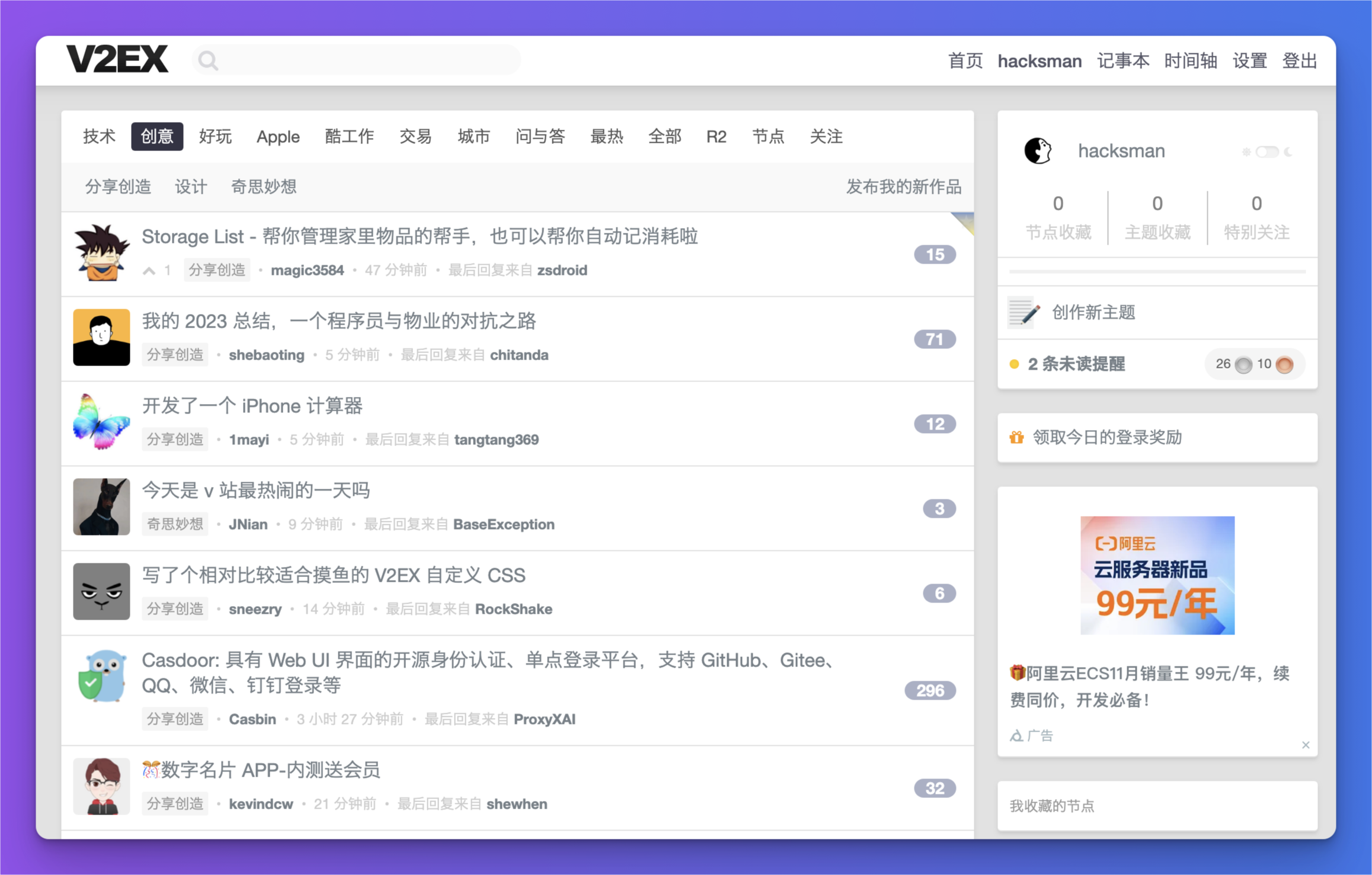
Task: Select the 奇思妙想 sub-node
Action: tap(264, 187)
